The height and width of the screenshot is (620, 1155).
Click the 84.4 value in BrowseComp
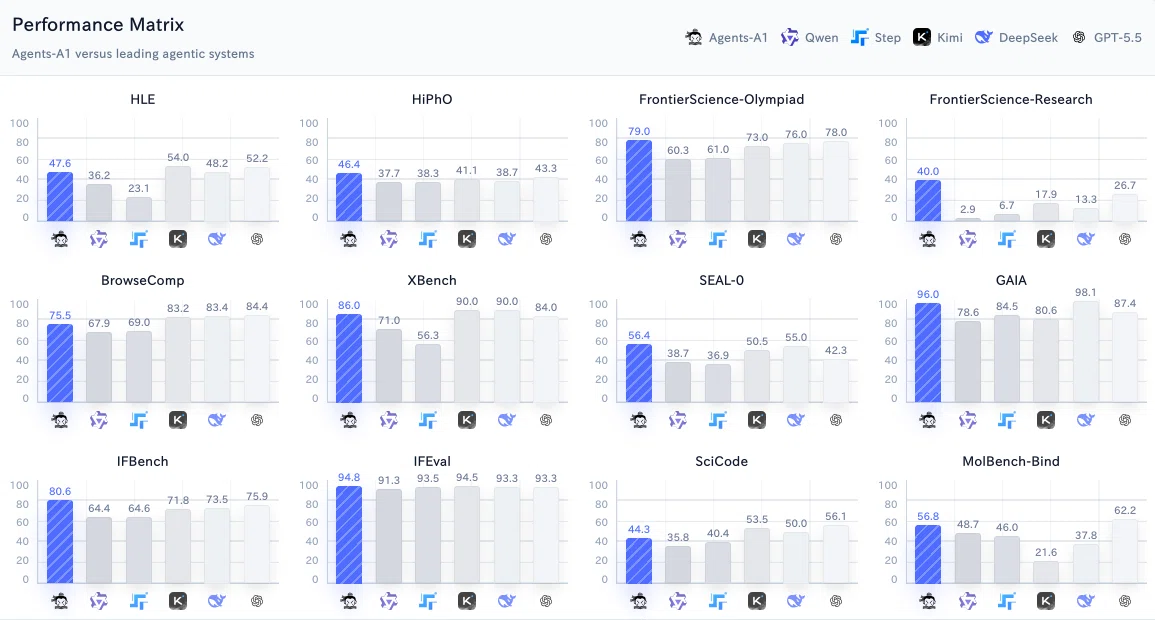pyautogui.click(x=256, y=306)
